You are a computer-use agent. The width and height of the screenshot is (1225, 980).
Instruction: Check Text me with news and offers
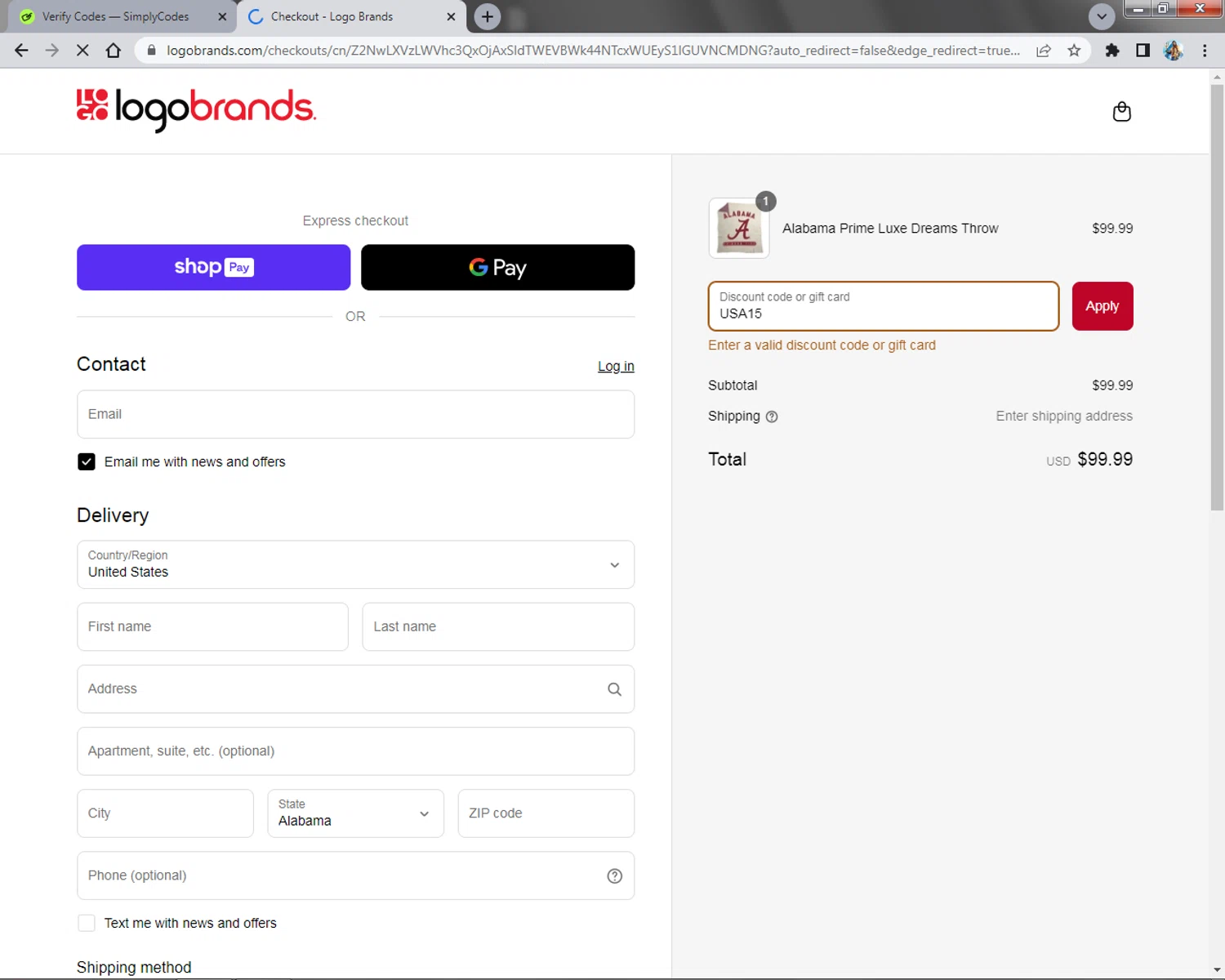click(87, 923)
